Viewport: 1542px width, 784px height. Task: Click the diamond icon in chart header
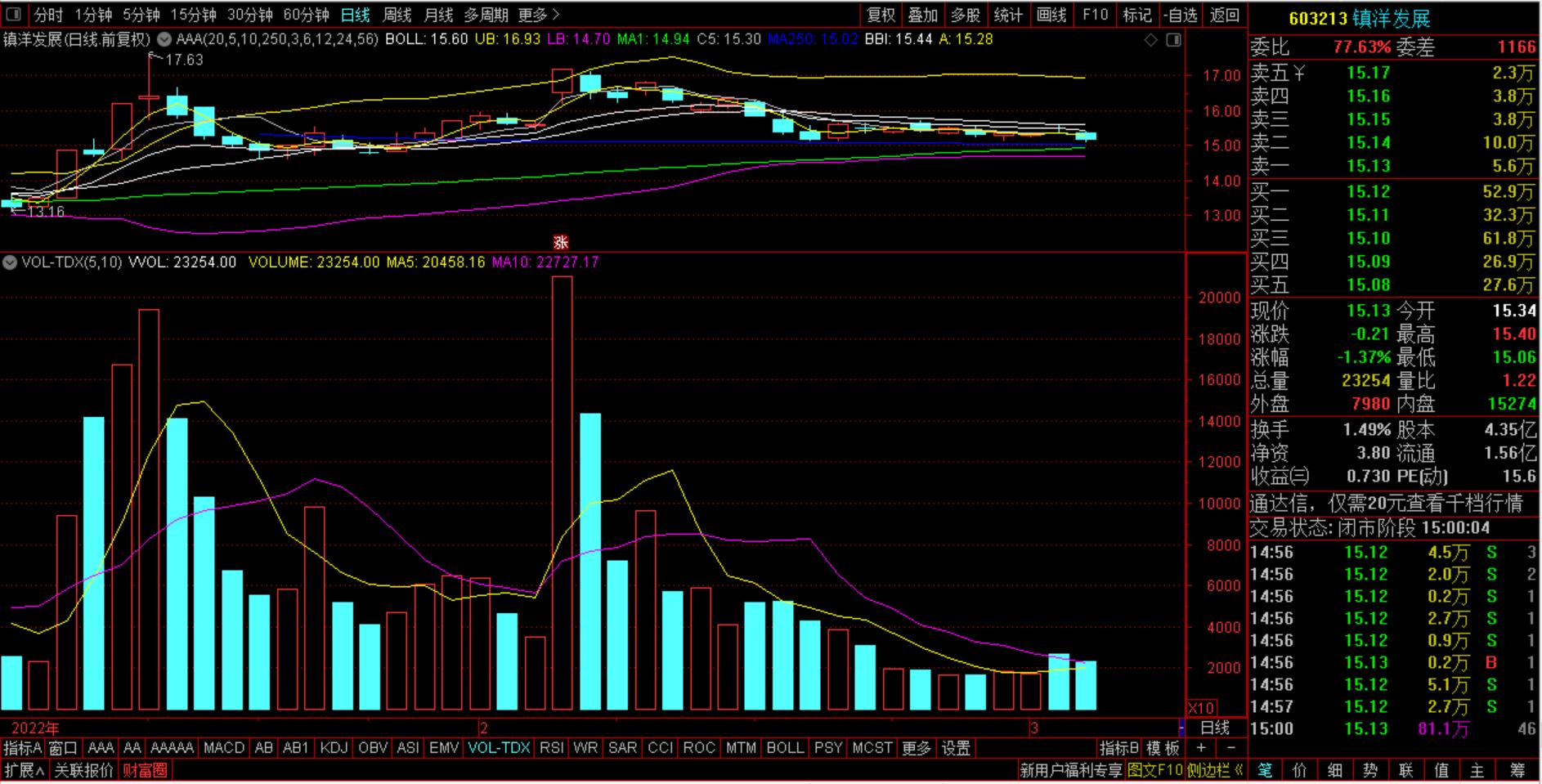(1151, 39)
